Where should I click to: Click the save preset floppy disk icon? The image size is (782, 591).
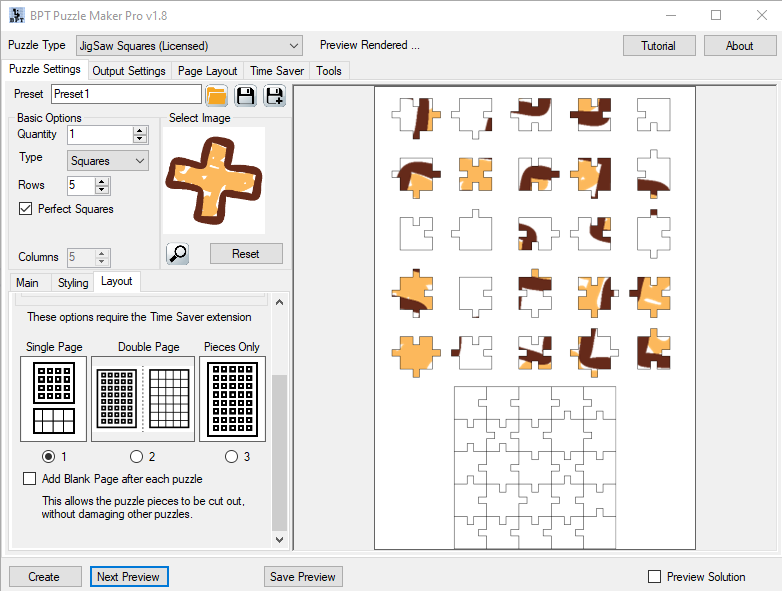[x=246, y=95]
